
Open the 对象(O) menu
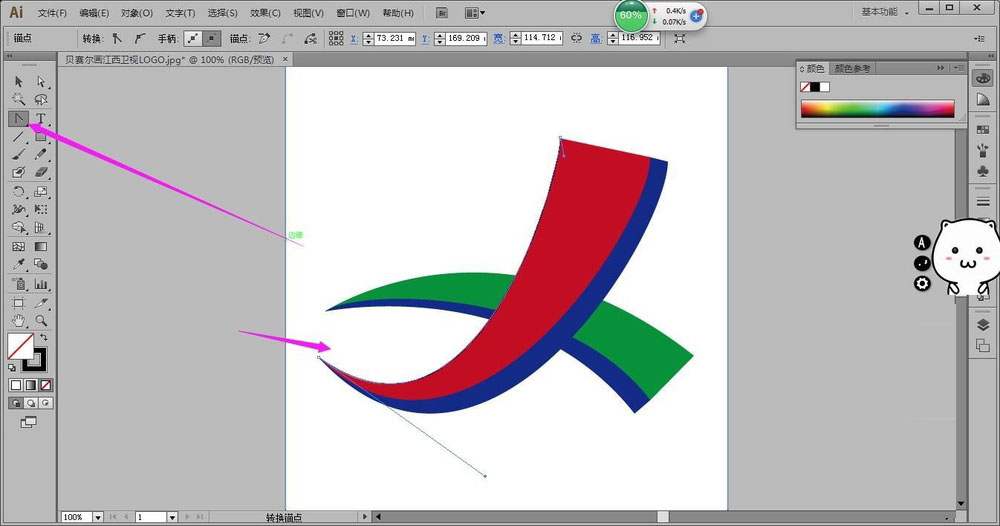coord(136,13)
